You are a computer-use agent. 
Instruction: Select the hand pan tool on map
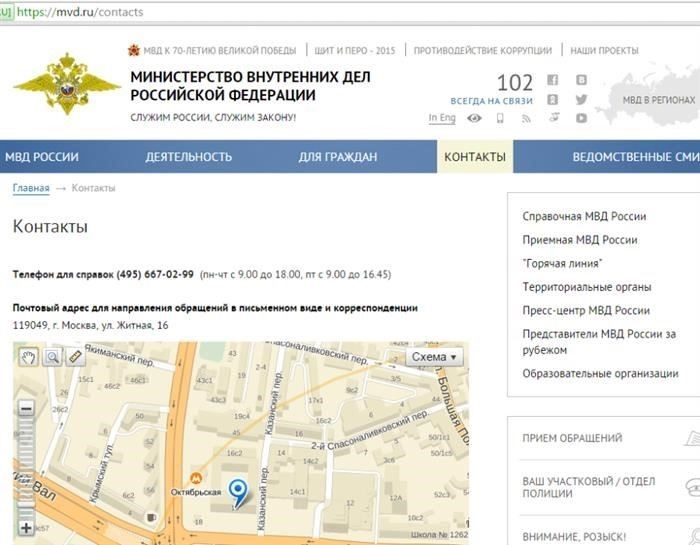coord(29,357)
